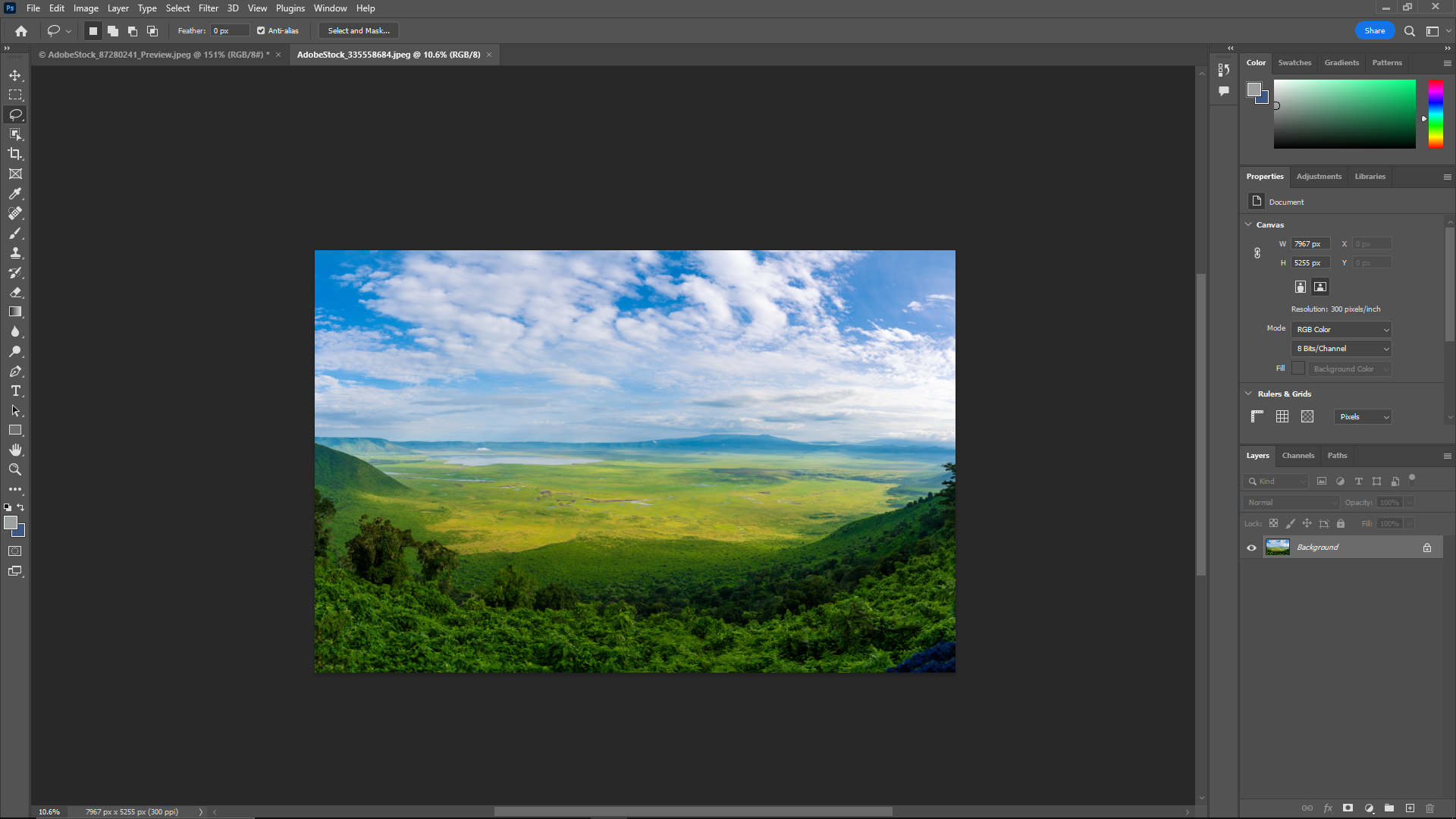
Task: Select the Eyedropper tool
Action: [15, 193]
